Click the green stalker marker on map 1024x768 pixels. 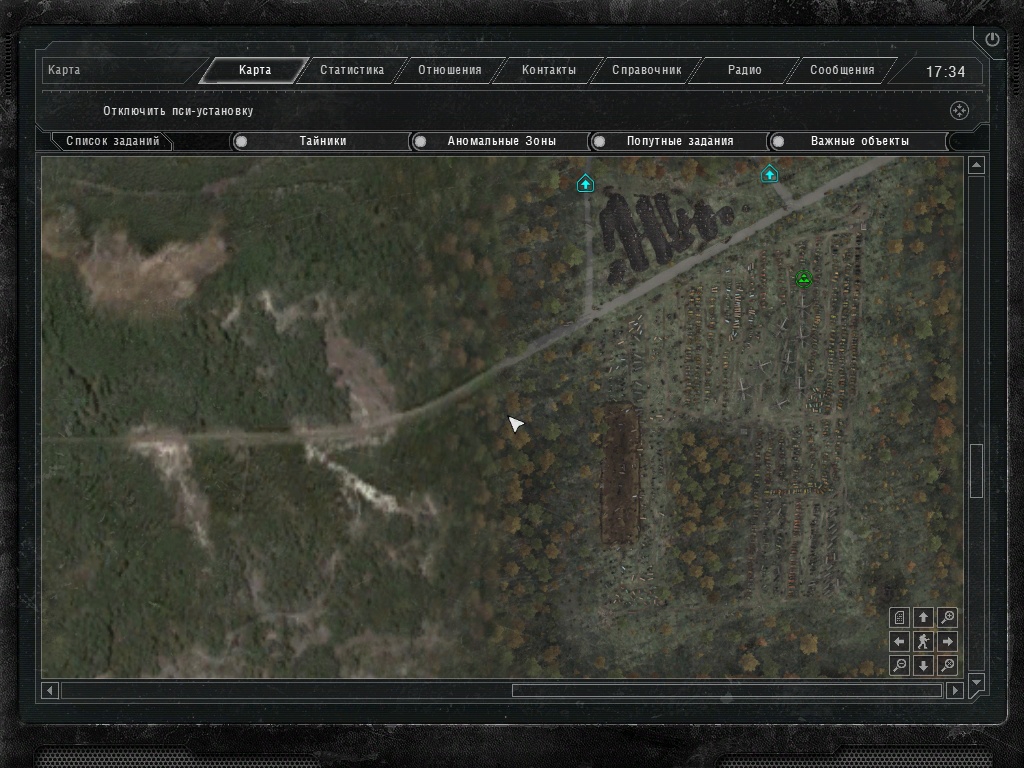(x=804, y=280)
